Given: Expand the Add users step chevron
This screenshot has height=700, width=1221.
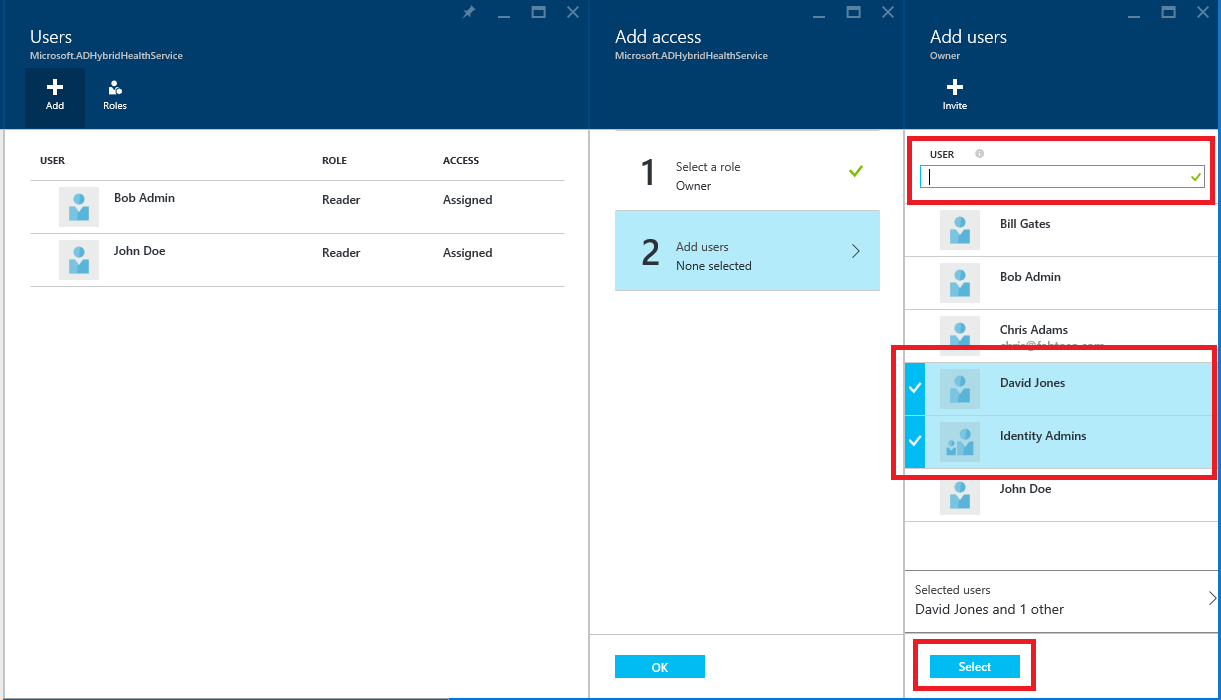Looking at the screenshot, I should click(855, 251).
